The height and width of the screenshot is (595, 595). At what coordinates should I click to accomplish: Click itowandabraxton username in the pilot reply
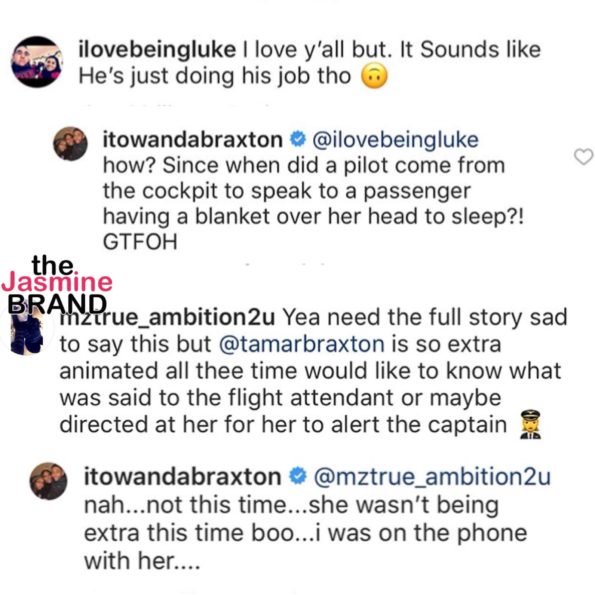click(x=193, y=140)
